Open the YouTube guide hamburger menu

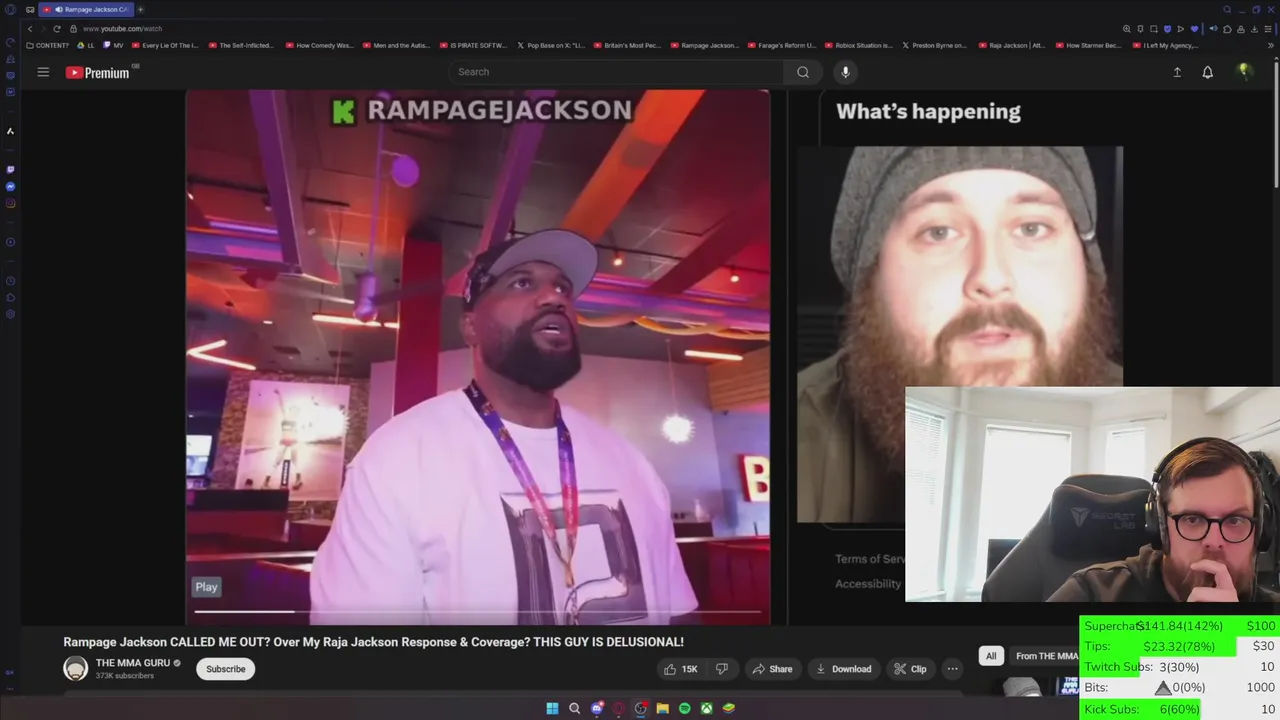(43, 72)
